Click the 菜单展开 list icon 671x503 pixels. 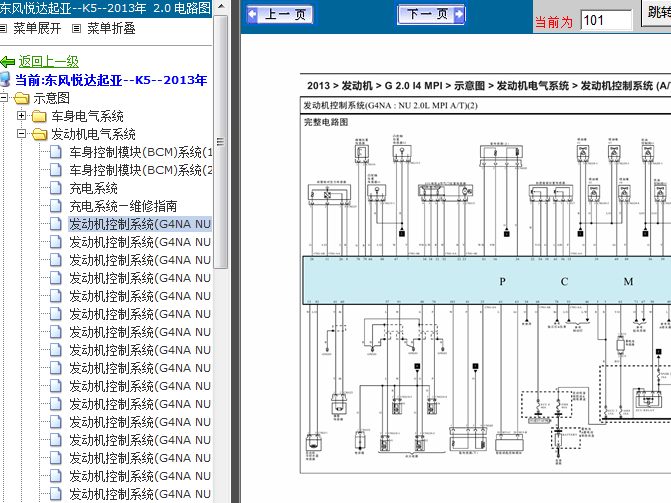point(3,29)
